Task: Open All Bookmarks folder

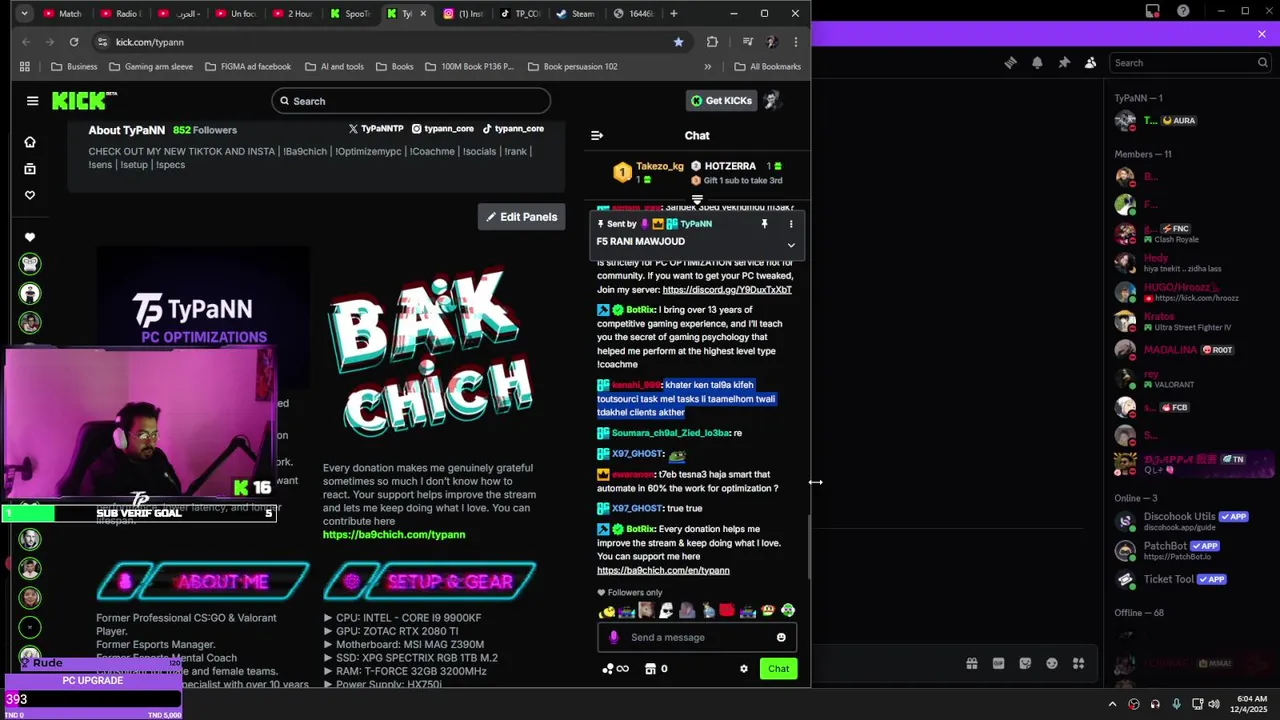Action: [x=768, y=67]
